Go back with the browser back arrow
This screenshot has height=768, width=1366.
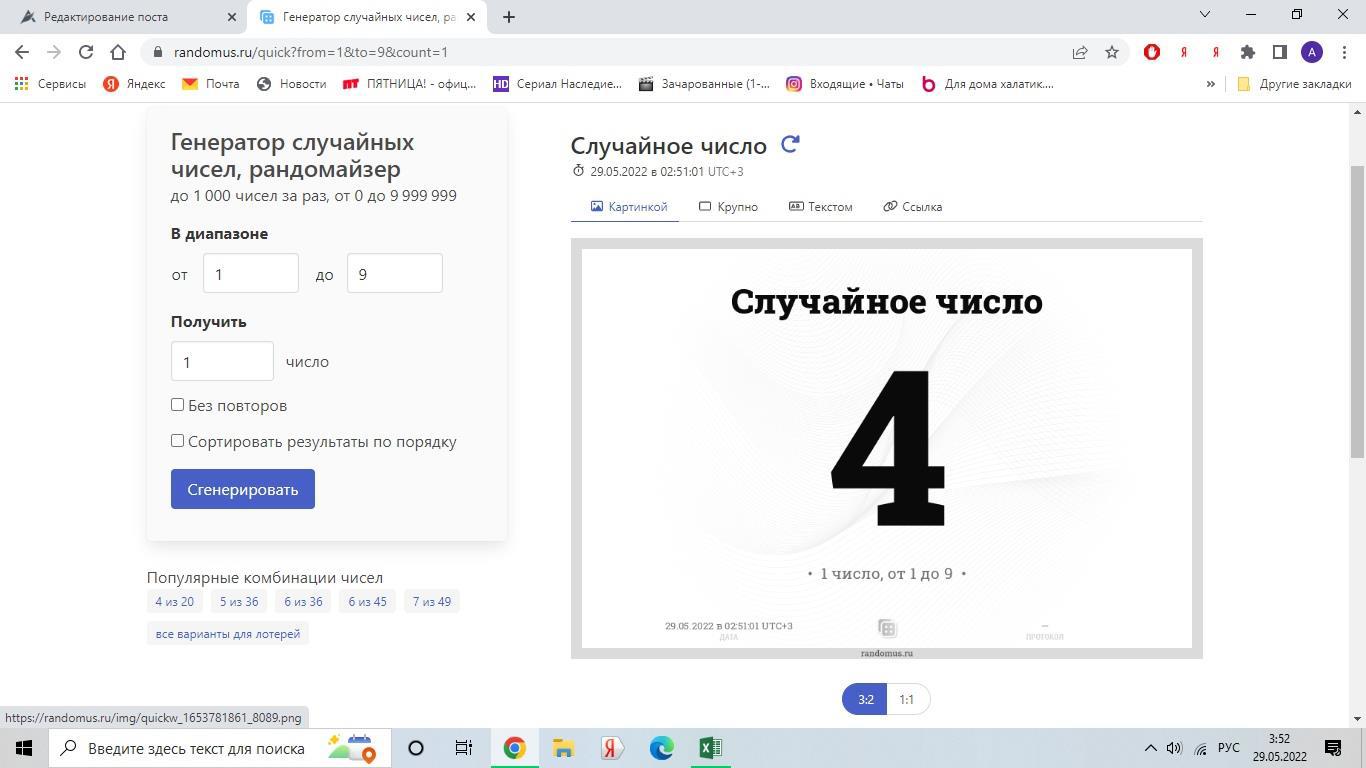(x=22, y=52)
